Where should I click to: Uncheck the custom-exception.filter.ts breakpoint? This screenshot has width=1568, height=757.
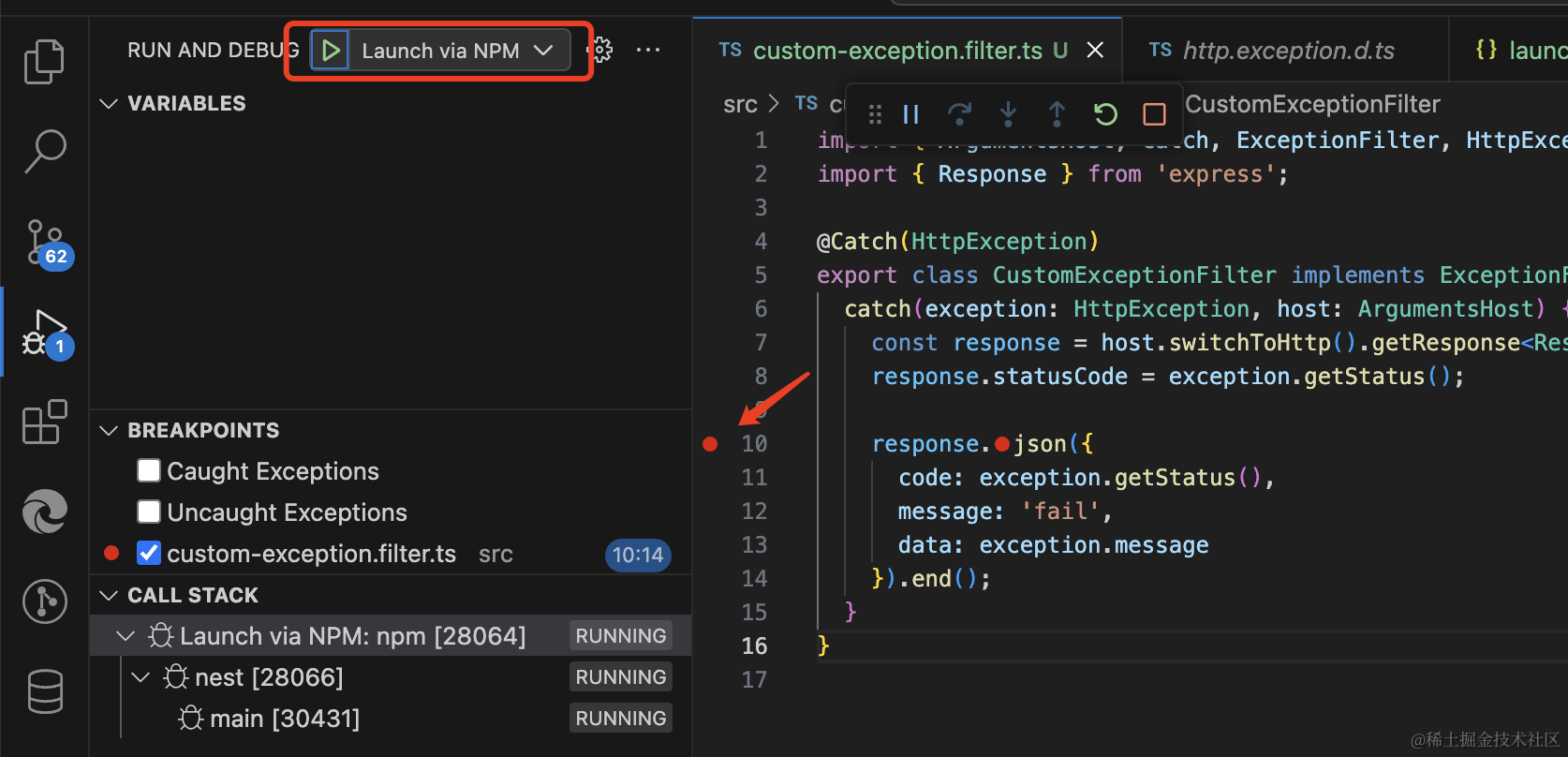point(149,554)
